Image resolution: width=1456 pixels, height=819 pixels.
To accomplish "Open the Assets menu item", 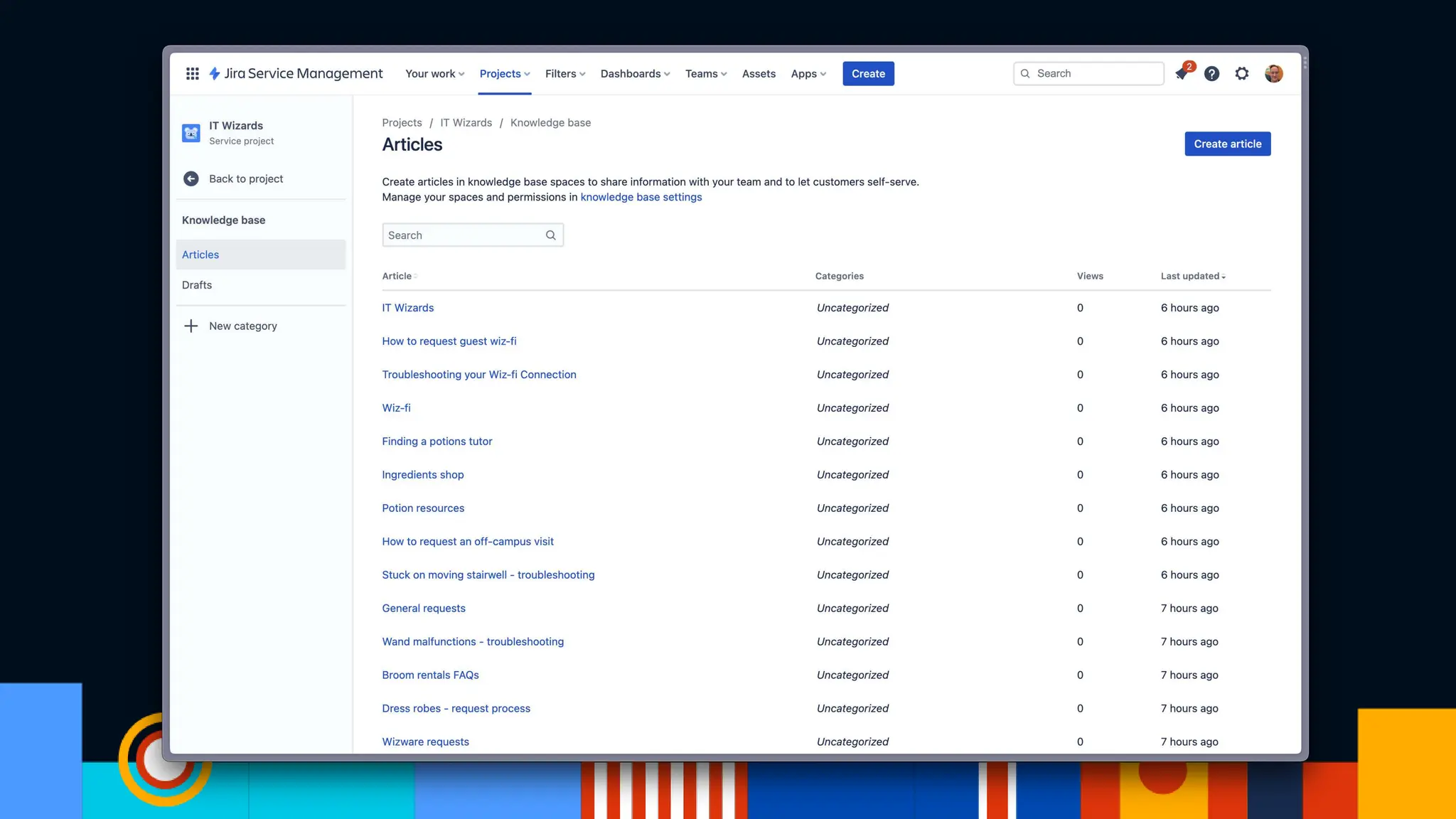I will 759,73.
